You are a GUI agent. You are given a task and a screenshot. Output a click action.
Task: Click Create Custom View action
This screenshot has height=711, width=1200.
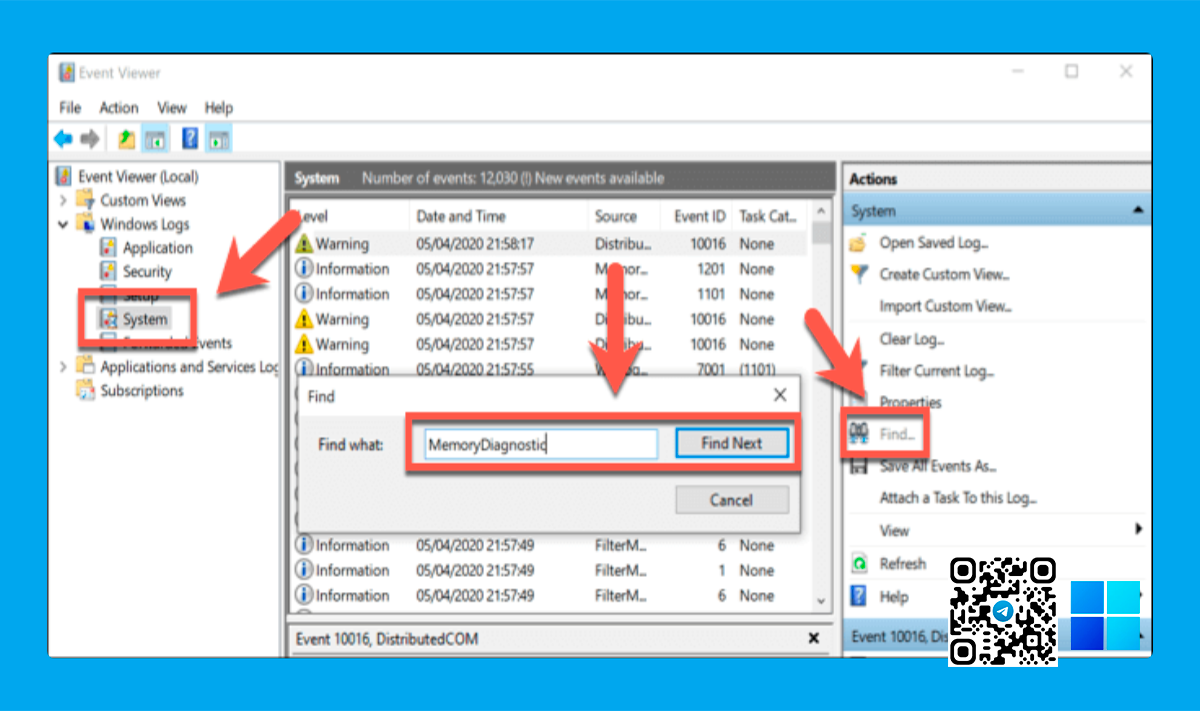click(x=945, y=274)
